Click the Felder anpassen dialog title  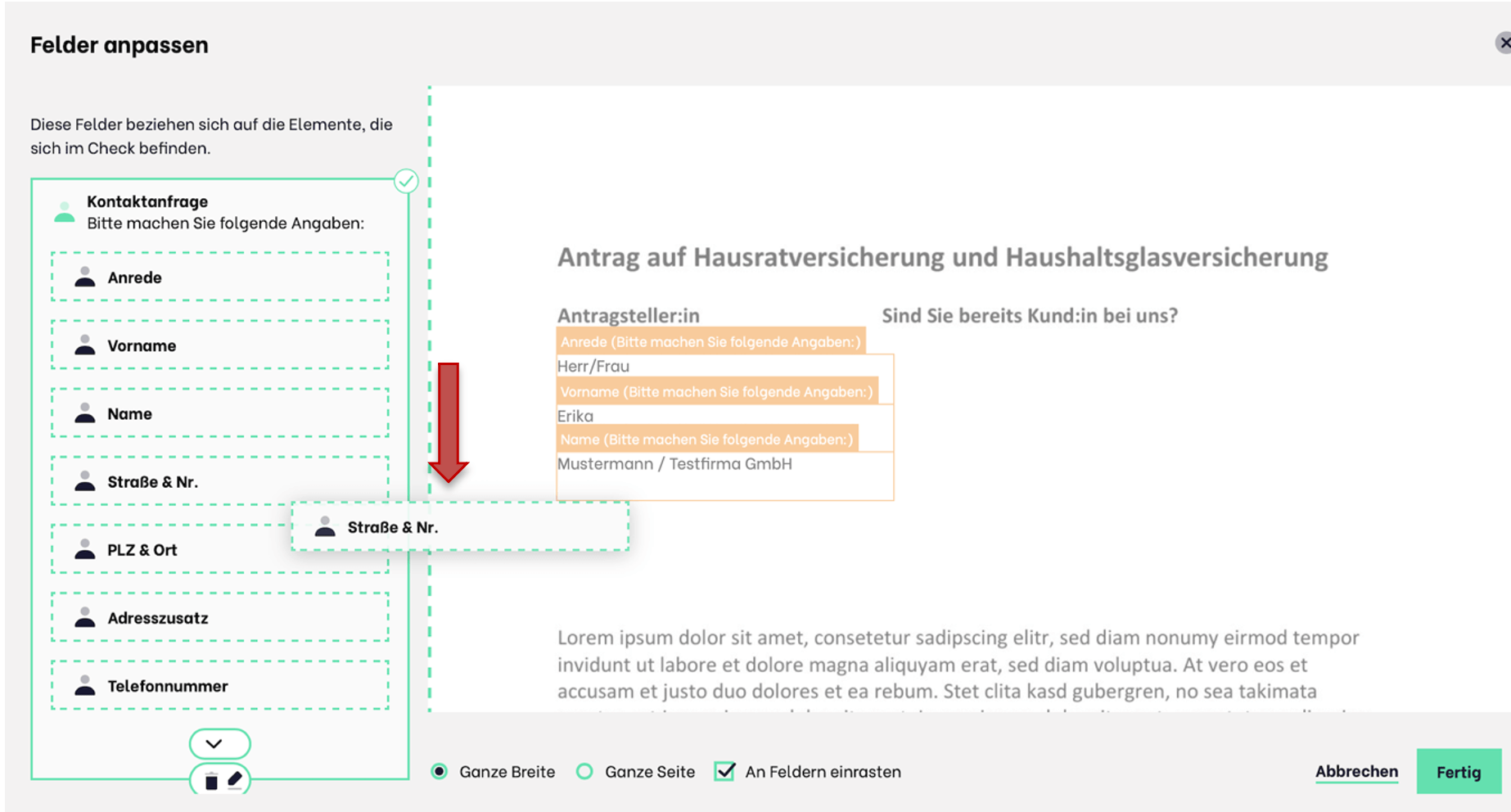tap(120, 44)
